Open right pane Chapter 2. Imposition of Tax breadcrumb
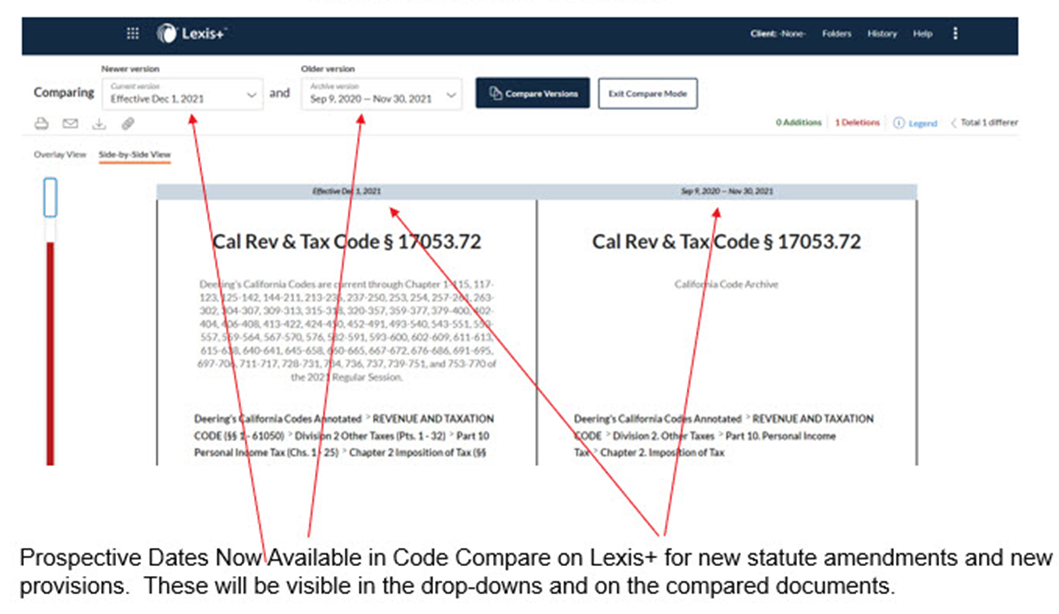Viewport: 1059px width, 614px height. coord(662,453)
